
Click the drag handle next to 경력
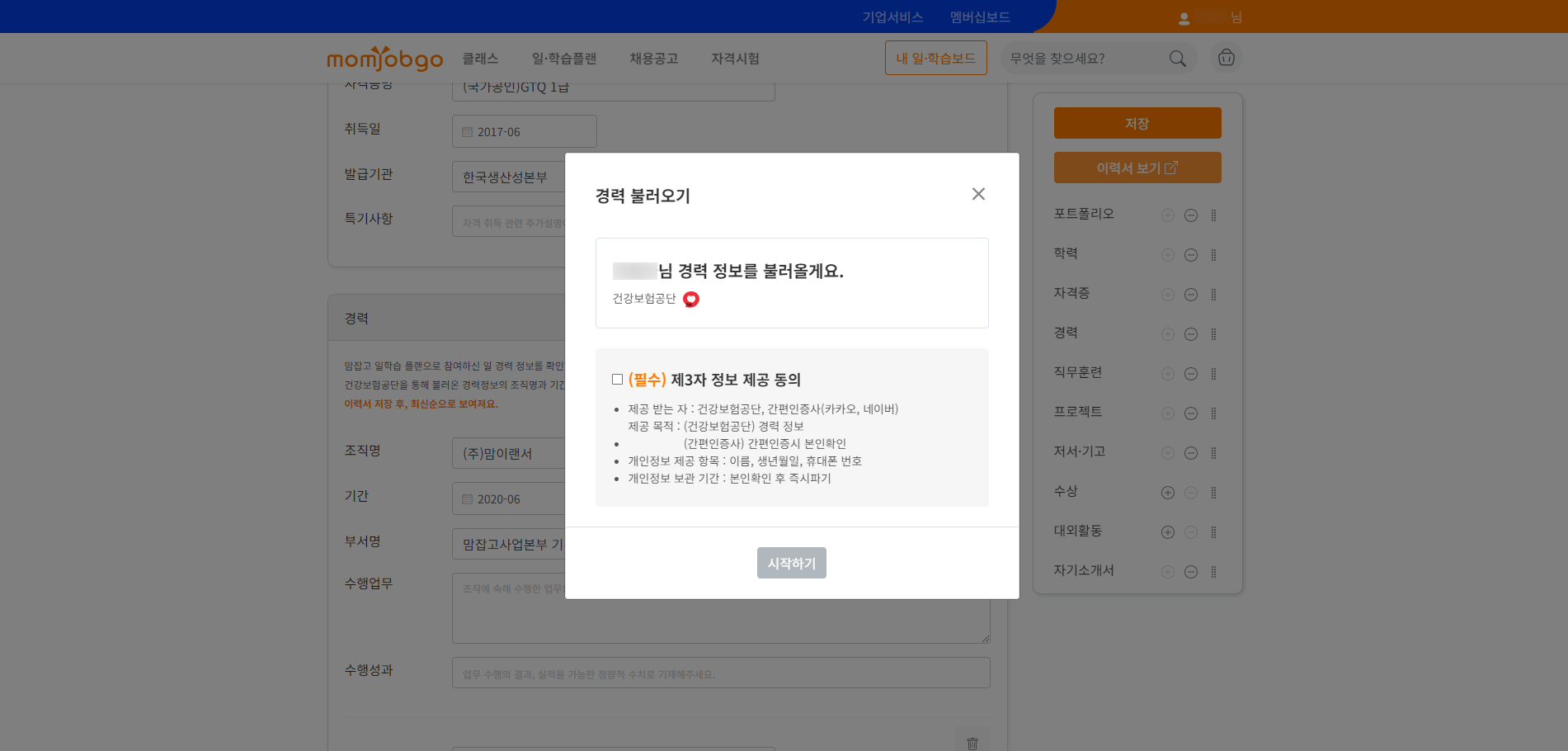[1213, 334]
